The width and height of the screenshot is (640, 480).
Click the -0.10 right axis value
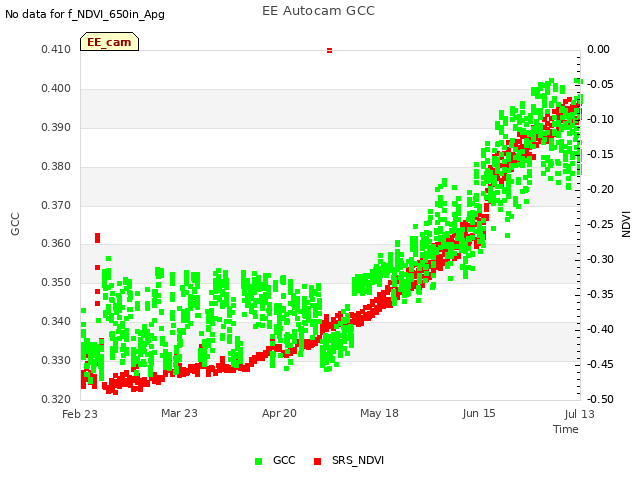[600, 120]
